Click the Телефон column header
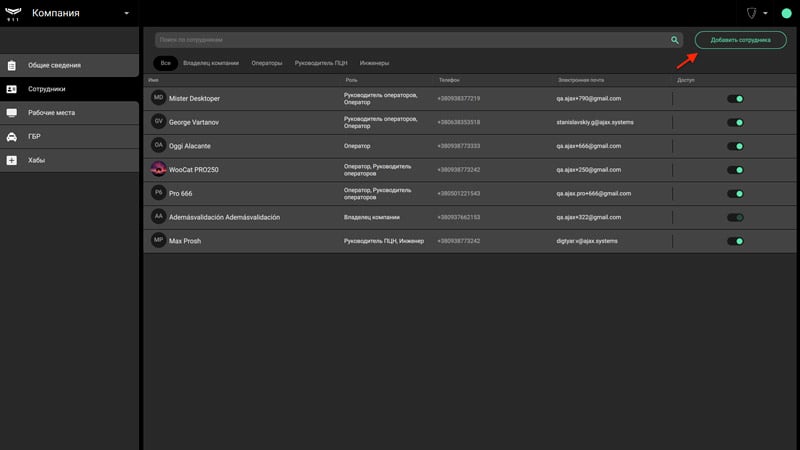The width and height of the screenshot is (800, 450). pyautogui.click(x=449, y=80)
